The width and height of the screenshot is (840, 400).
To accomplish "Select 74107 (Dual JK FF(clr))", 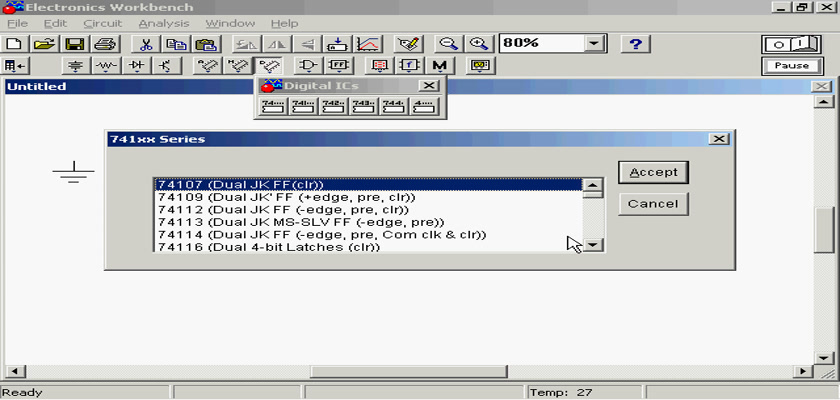I will coord(368,185).
